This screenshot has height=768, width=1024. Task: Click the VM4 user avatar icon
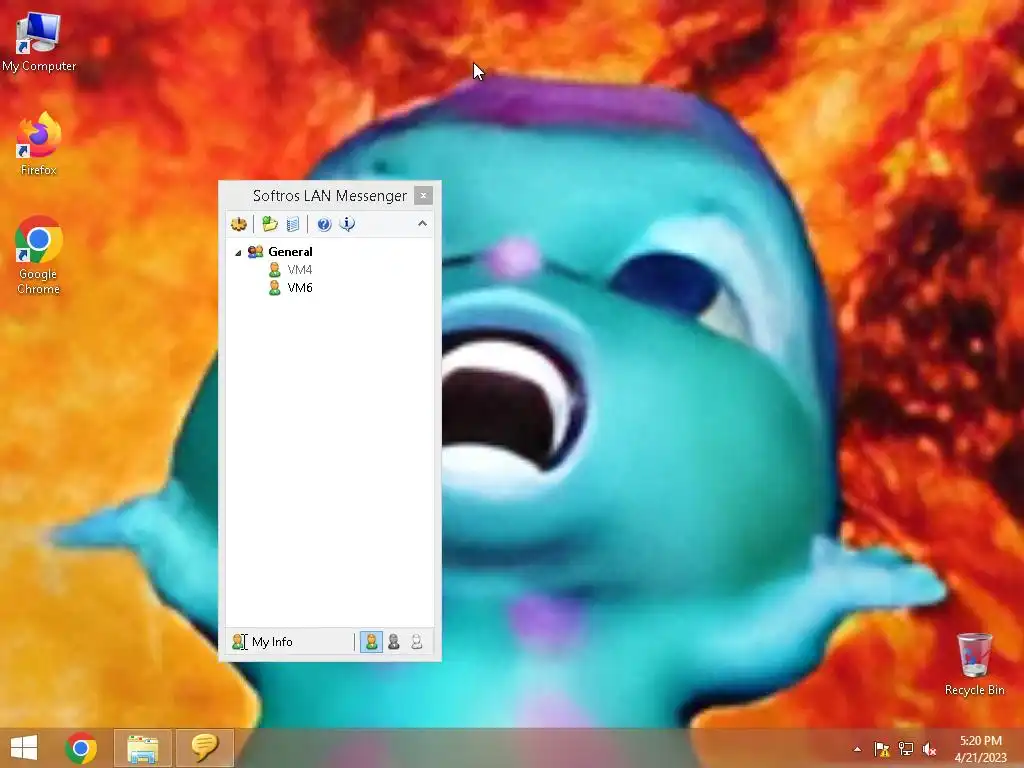[x=275, y=270]
